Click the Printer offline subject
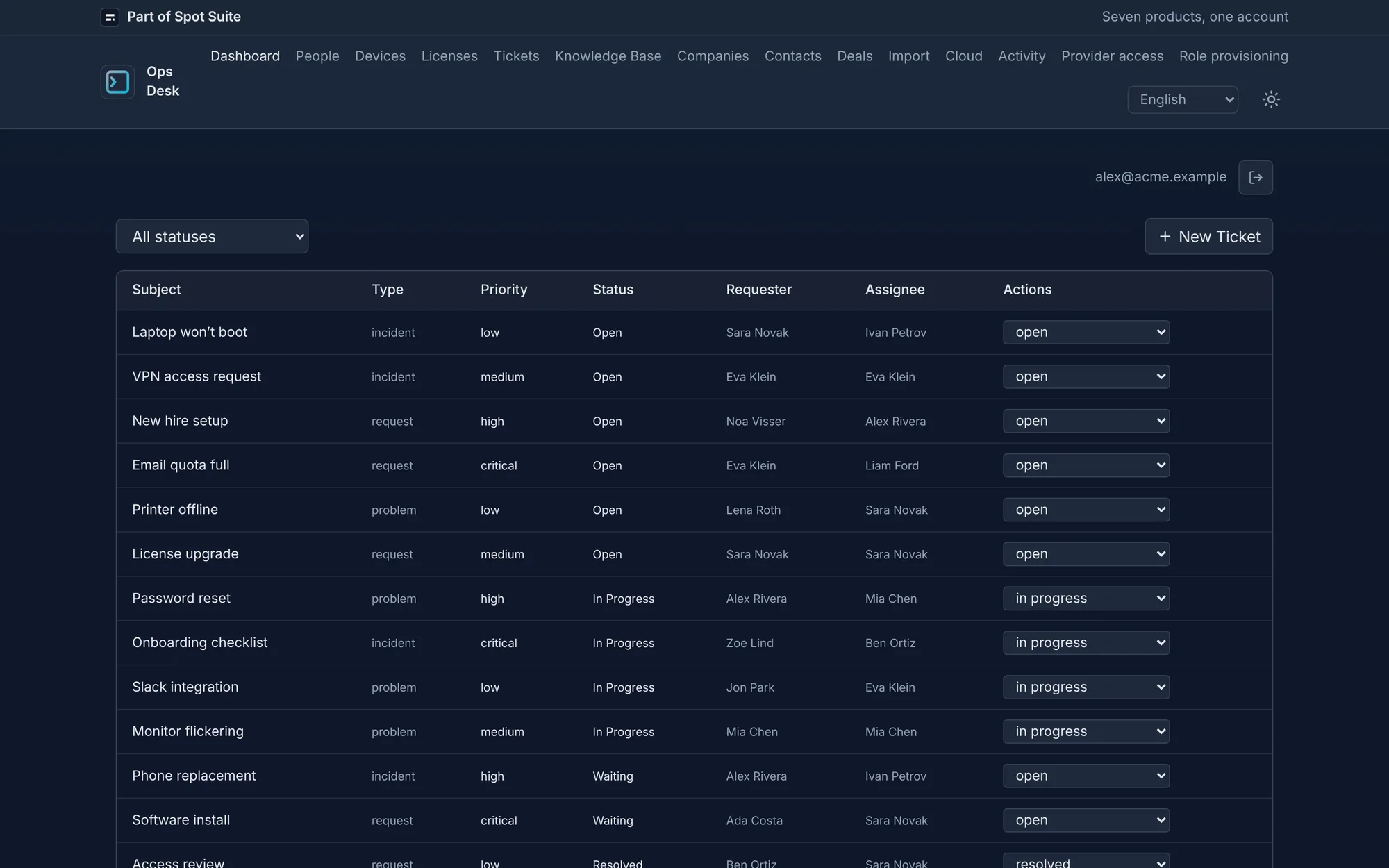This screenshot has height=868, width=1389. click(x=175, y=510)
